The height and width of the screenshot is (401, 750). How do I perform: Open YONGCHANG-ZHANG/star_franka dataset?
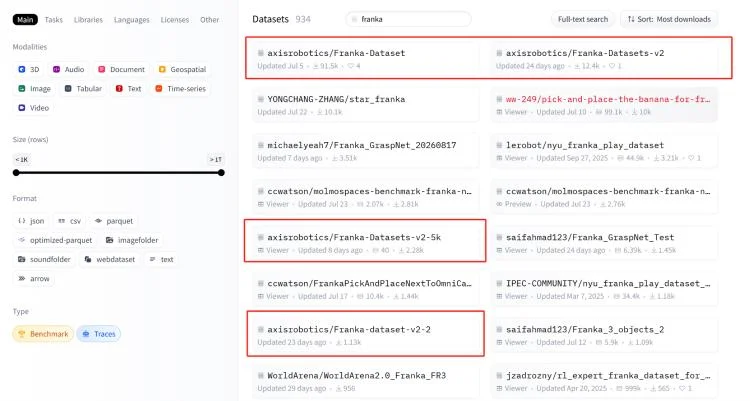[365, 105]
